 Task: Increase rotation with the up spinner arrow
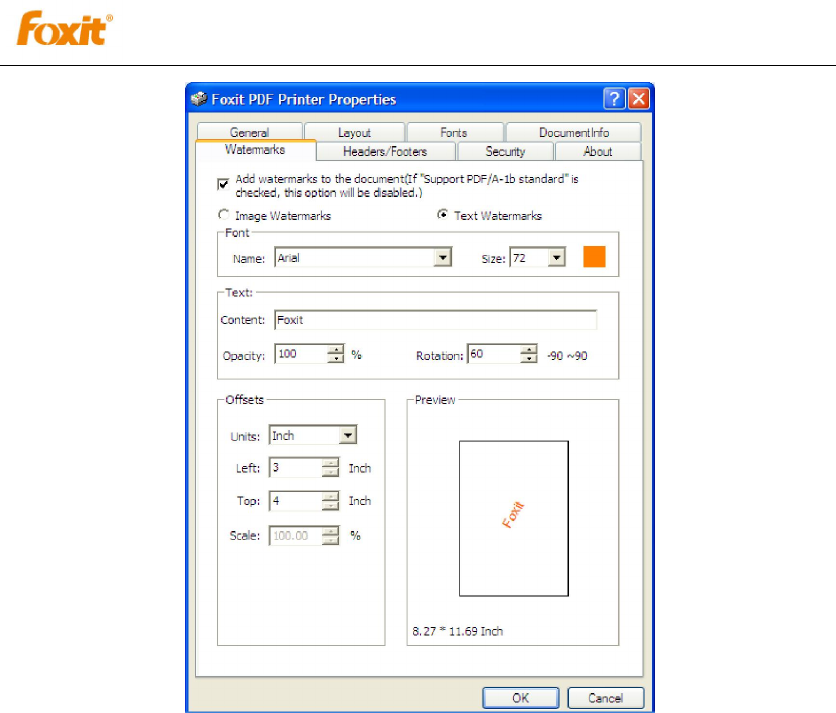[529, 350]
